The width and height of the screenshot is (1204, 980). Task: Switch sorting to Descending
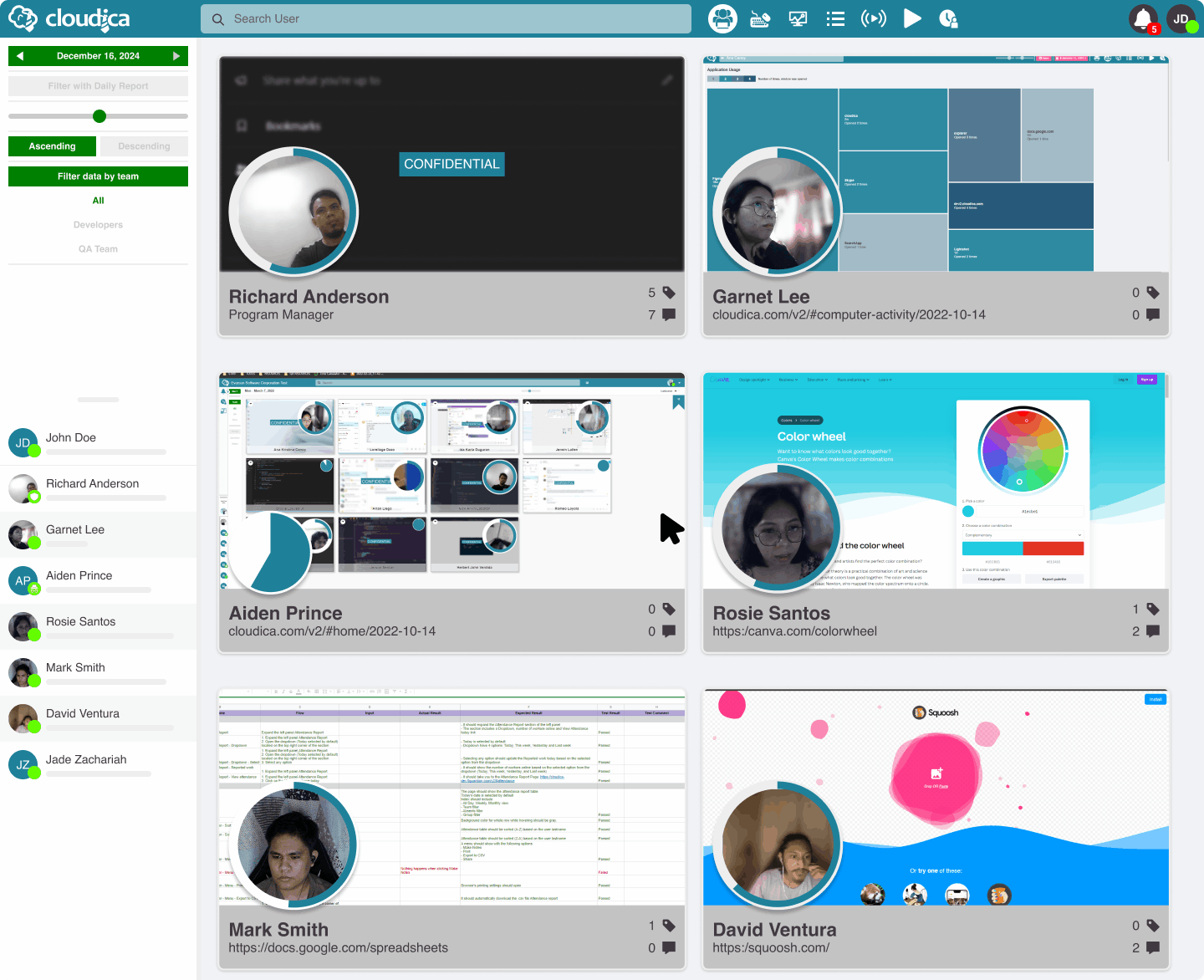[143, 145]
